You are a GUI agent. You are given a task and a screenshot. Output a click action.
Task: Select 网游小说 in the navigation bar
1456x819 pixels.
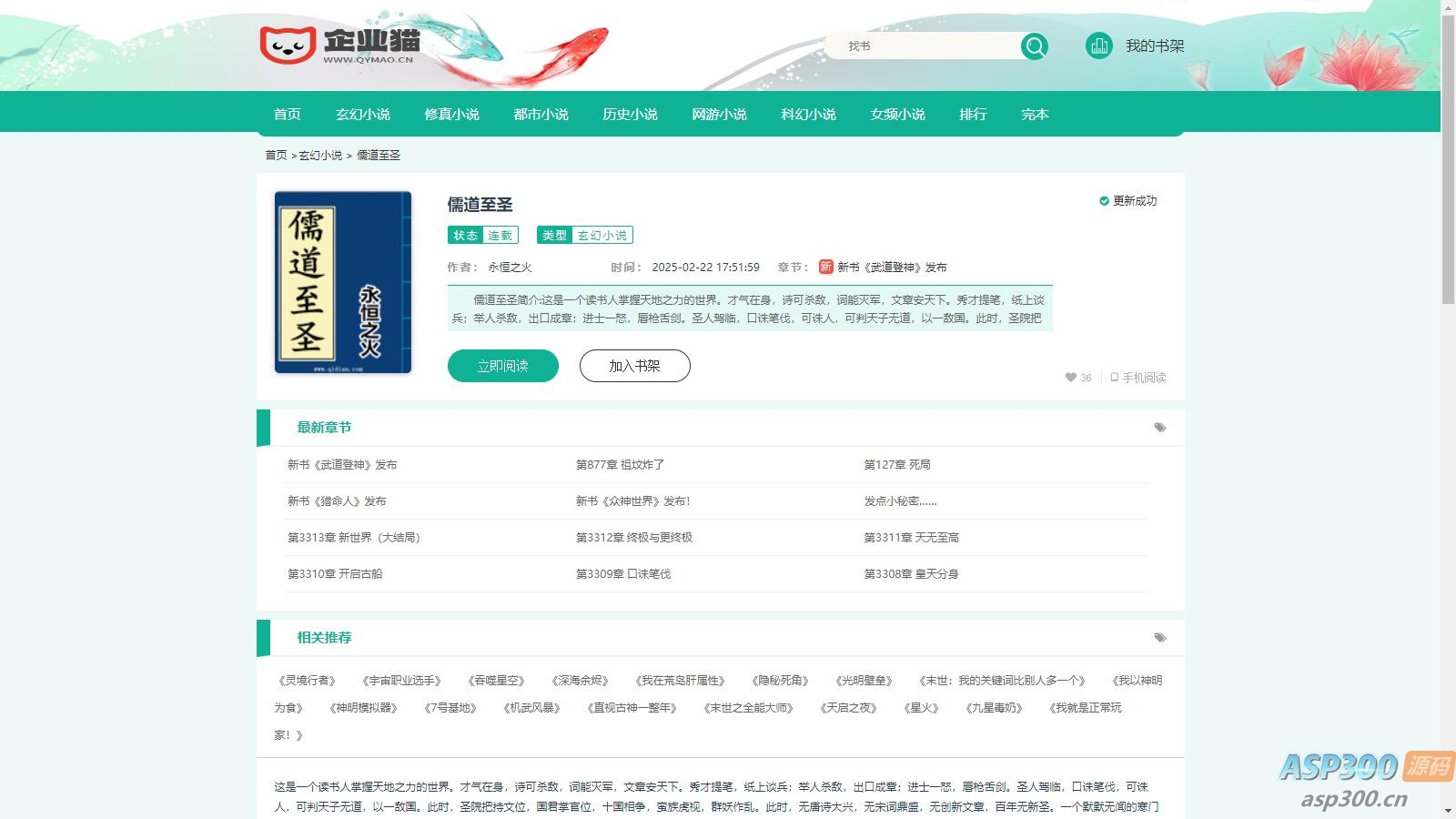720,115
